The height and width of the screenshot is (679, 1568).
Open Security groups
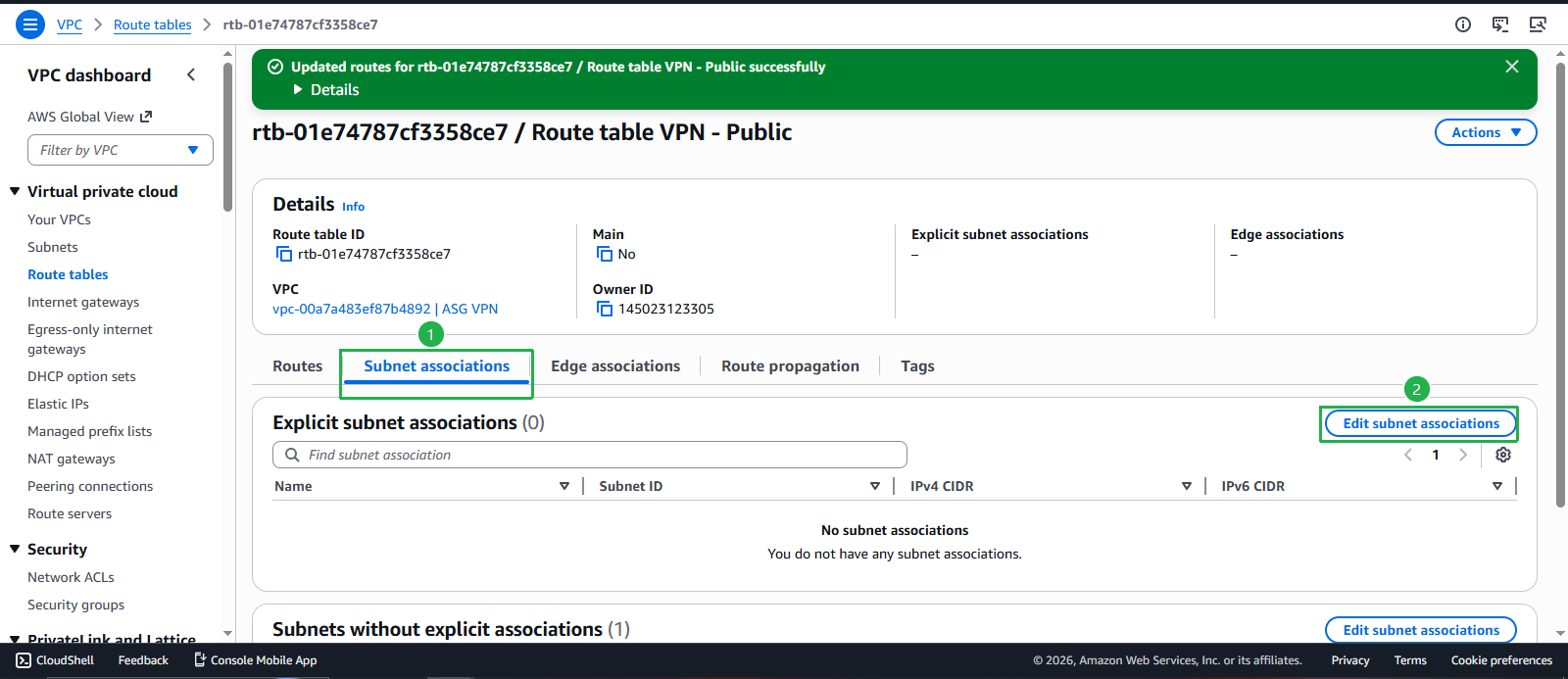tap(76, 605)
